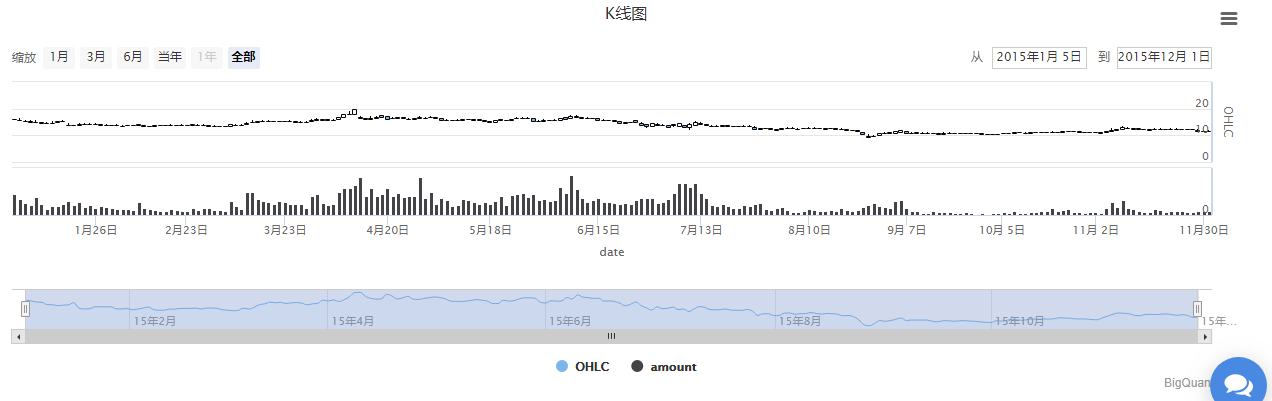Viewport: 1272px width, 401px height.
Task: Click the start date field 2015年1月5日
Action: point(1039,57)
